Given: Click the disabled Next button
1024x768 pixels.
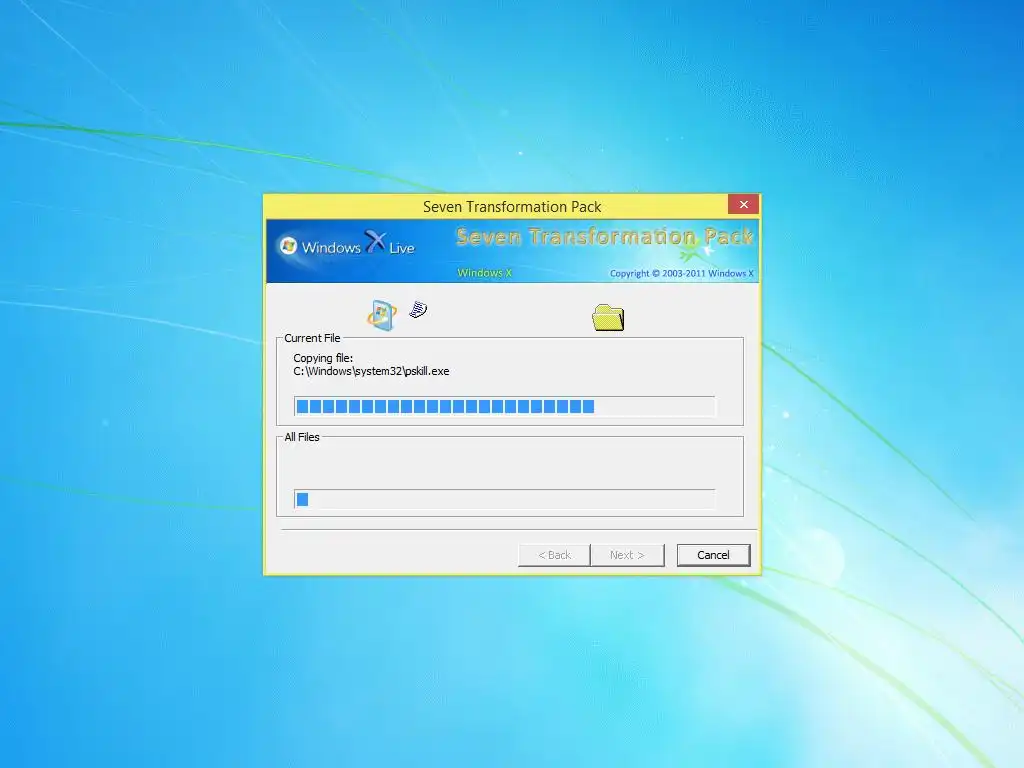Looking at the screenshot, I should click(x=627, y=555).
